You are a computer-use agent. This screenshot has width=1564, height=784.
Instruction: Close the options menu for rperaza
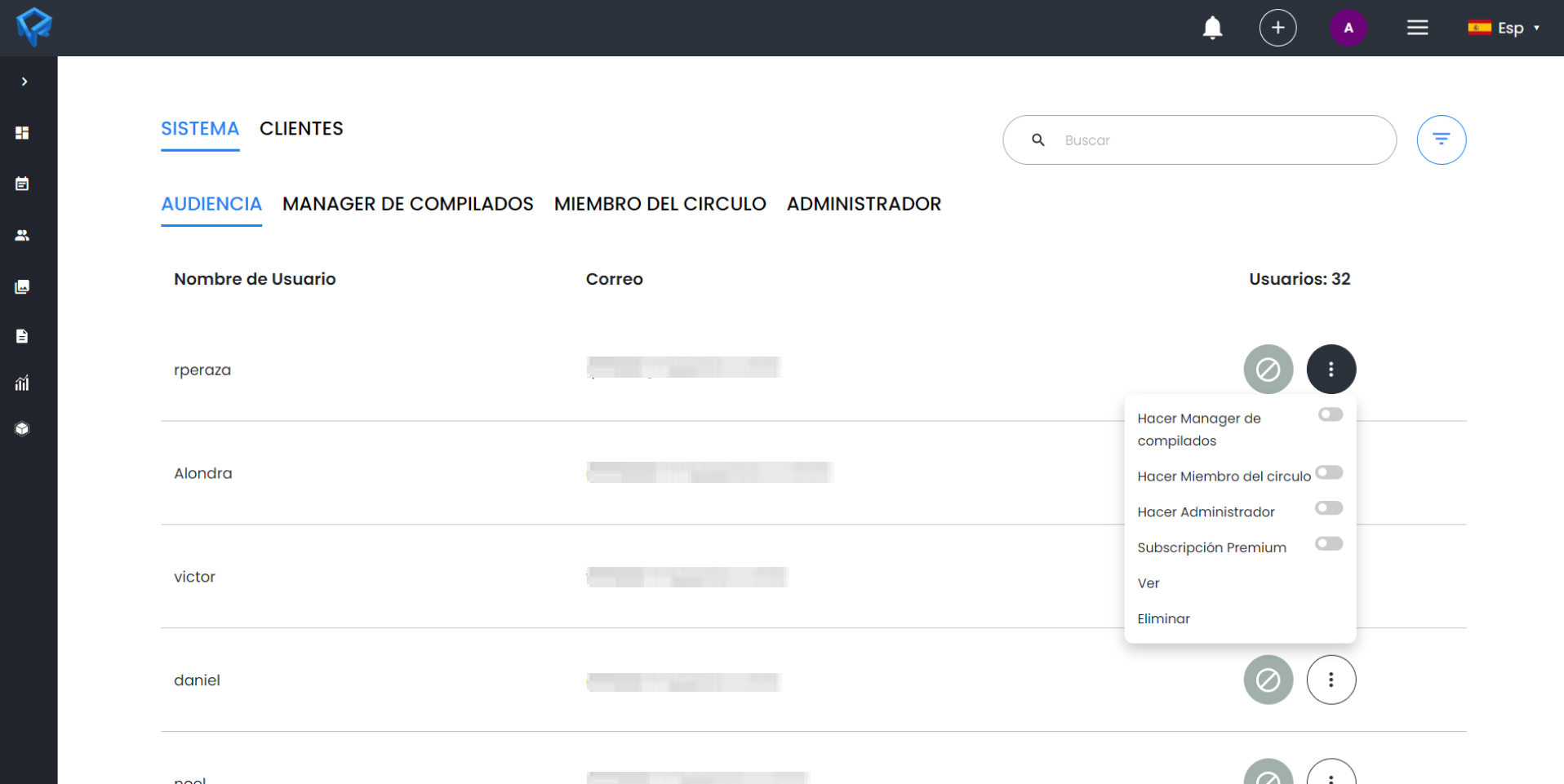[1331, 370]
